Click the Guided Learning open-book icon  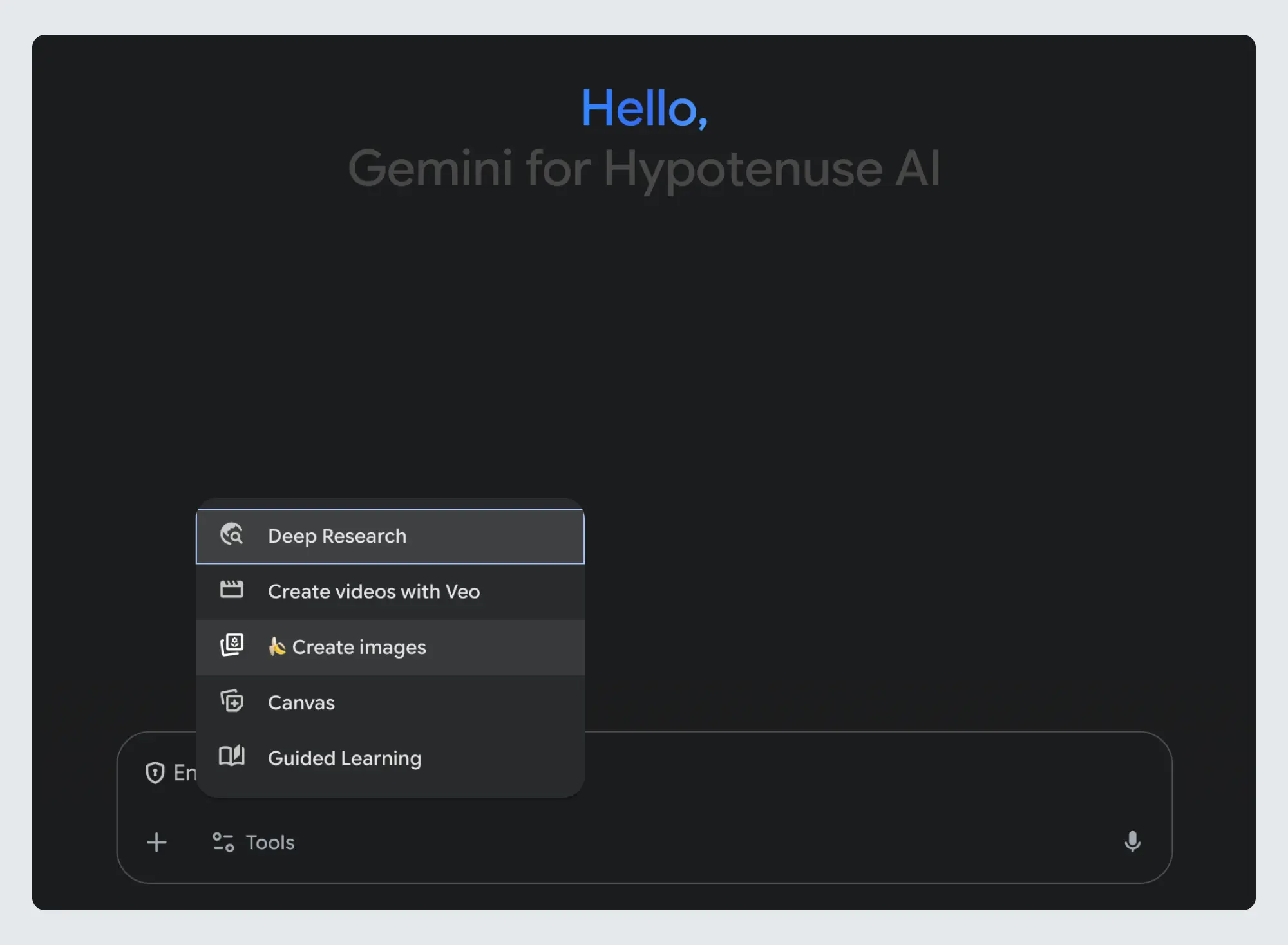pos(231,756)
